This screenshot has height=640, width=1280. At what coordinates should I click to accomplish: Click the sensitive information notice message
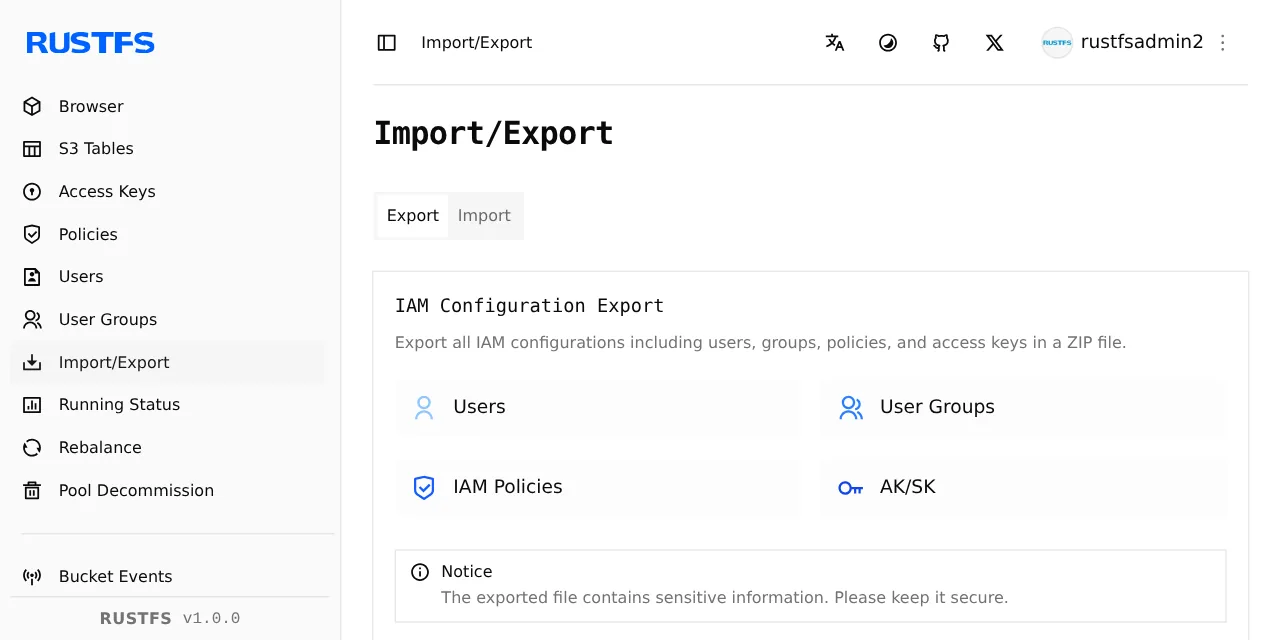[725, 598]
